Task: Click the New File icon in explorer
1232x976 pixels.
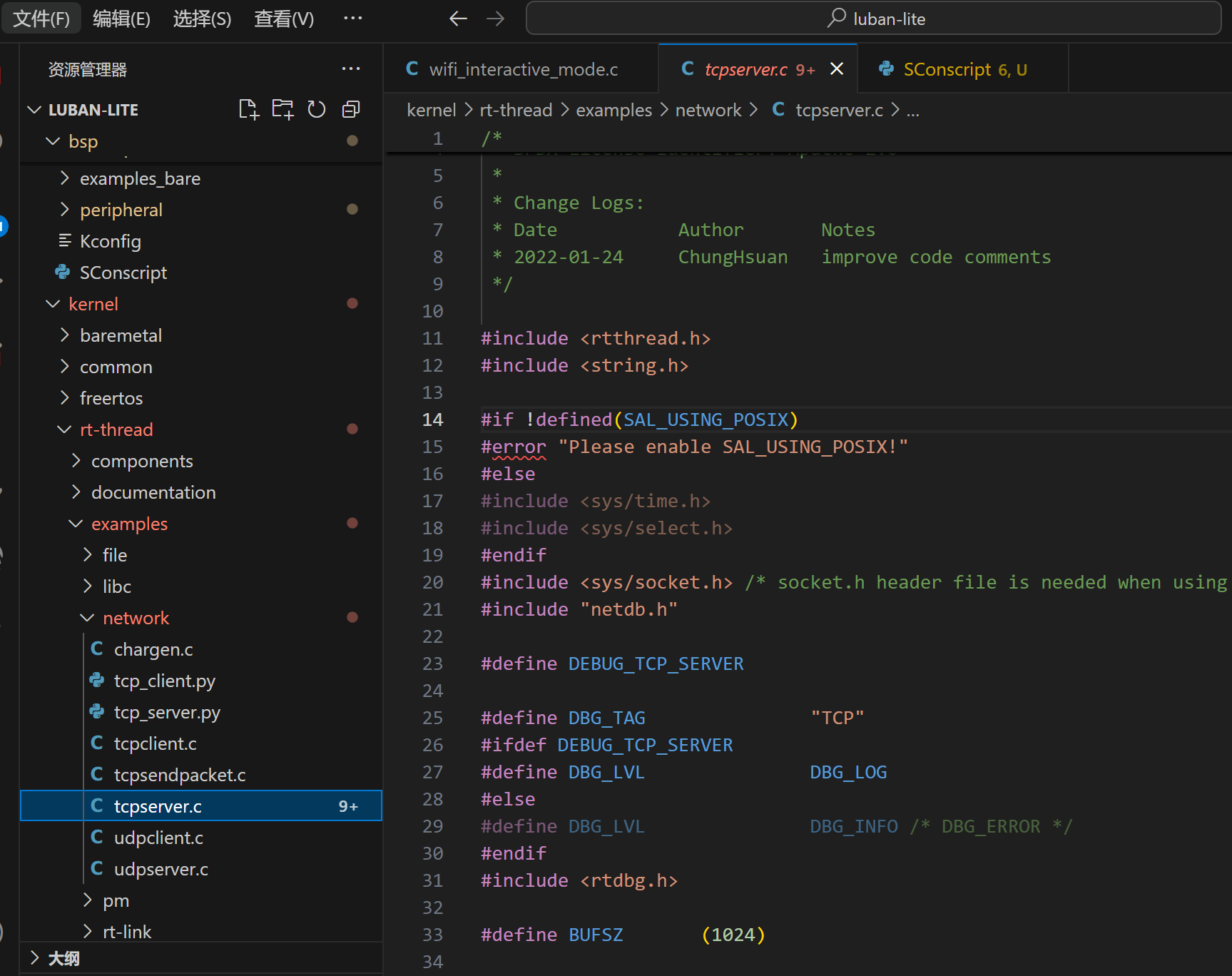Action: pyautogui.click(x=248, y=109)
